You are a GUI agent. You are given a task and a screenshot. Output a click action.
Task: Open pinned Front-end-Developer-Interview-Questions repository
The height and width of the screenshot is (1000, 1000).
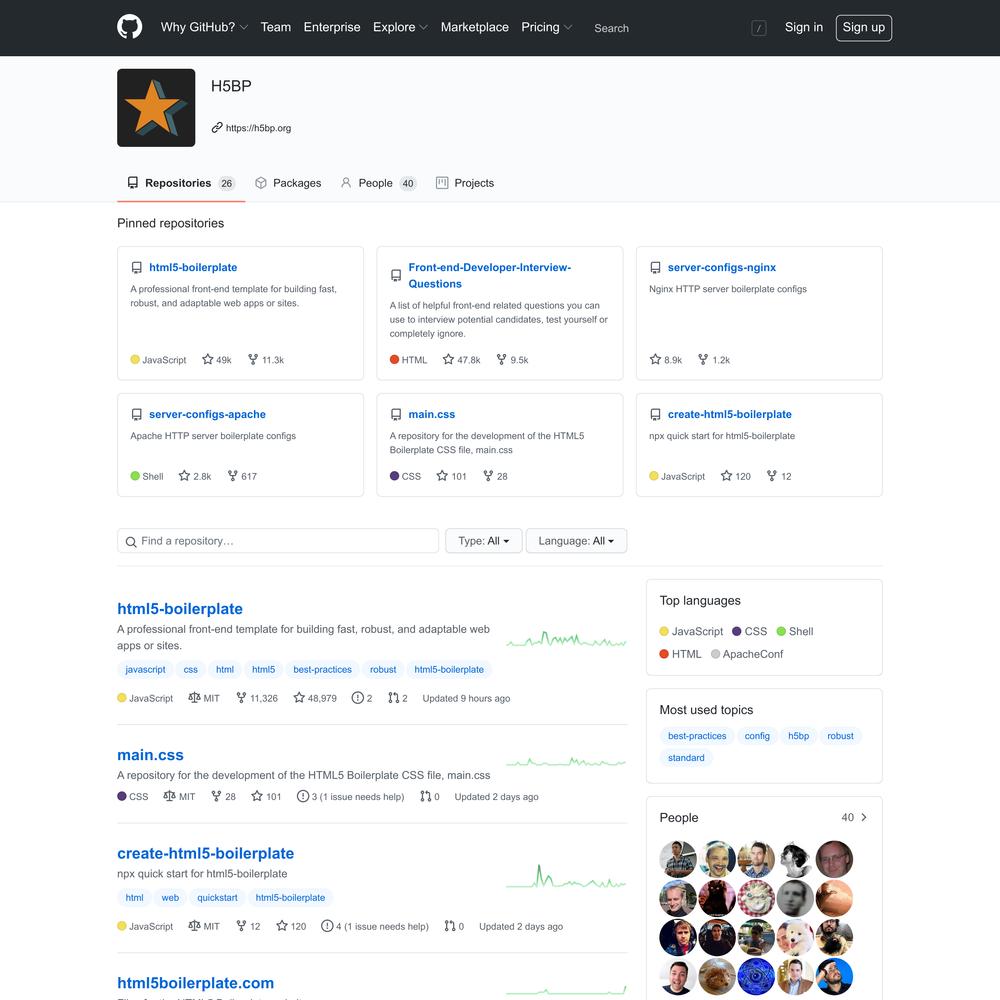[x=490, y=276]
